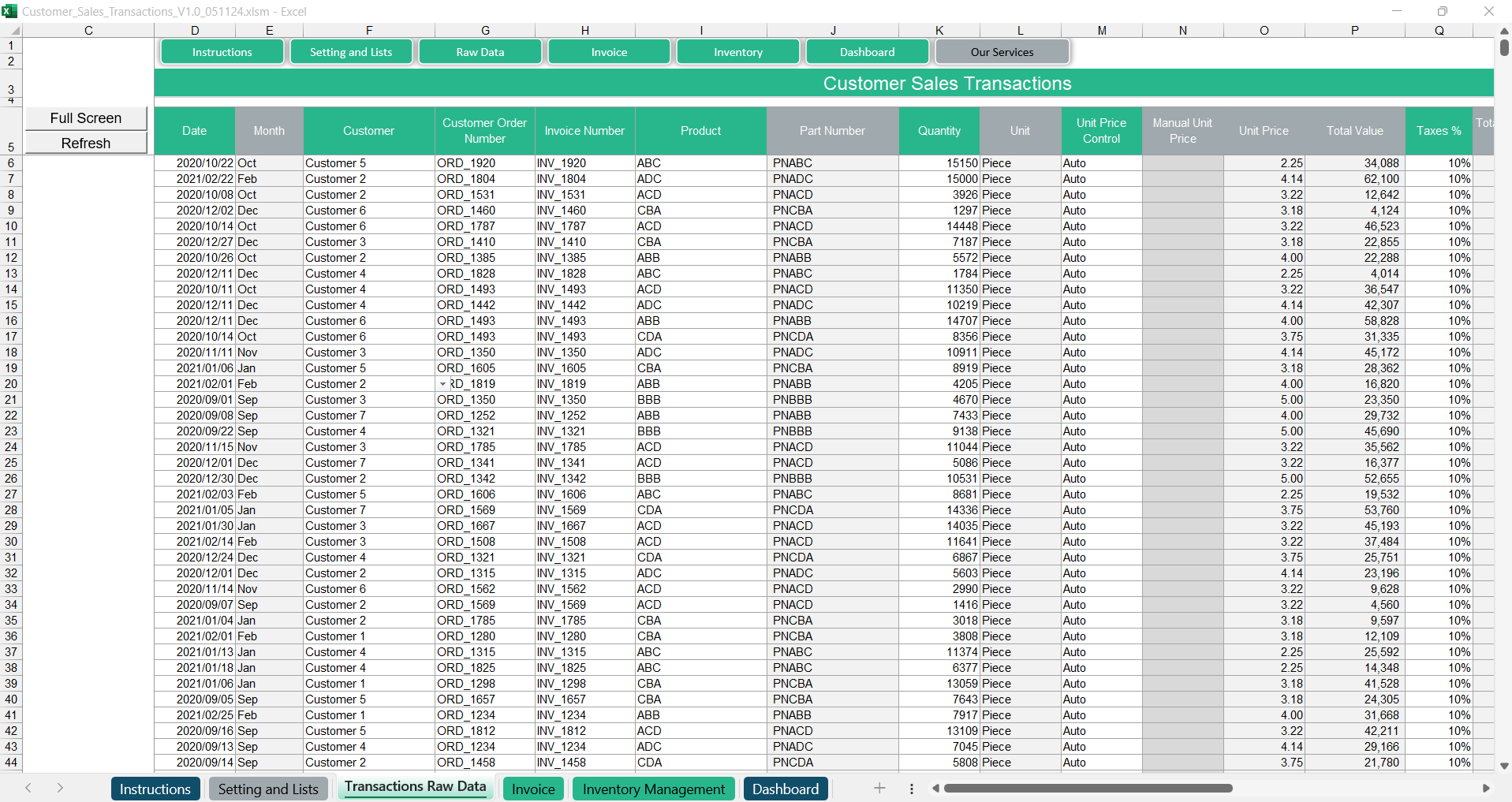Click the horizontal scrollbar thumb

pyautogui.click(x=1088, y=788)
